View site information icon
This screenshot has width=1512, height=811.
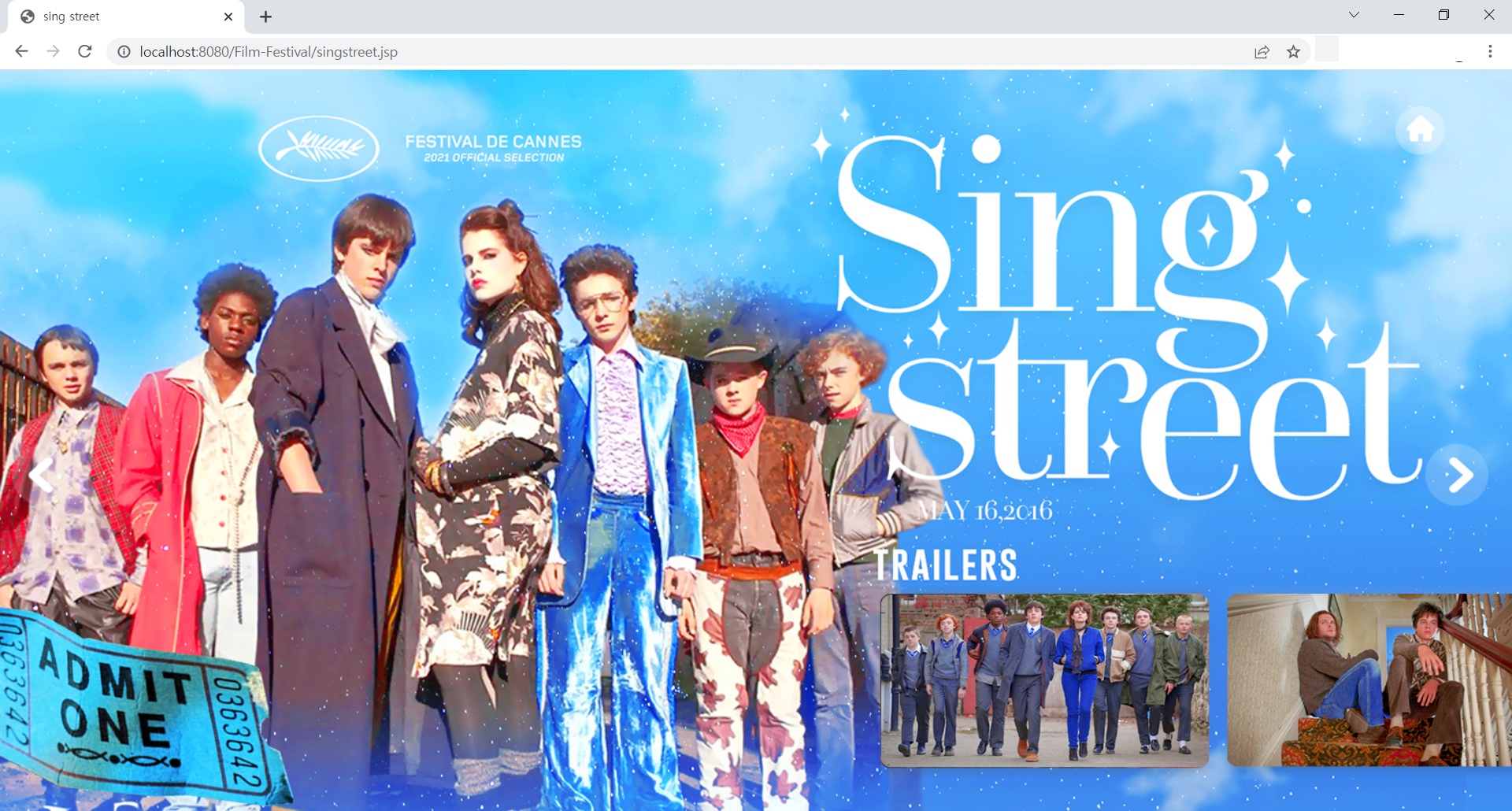[124, 52]
